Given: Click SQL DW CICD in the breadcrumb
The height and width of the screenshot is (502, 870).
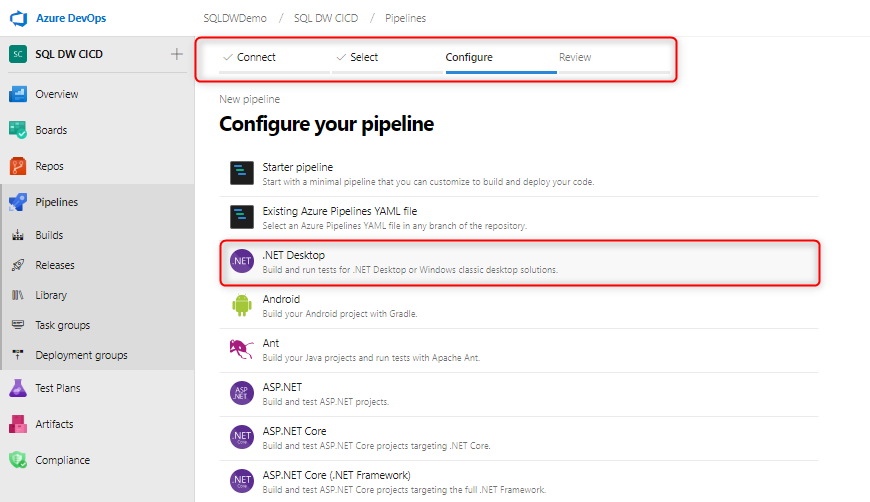Looking at the screenshot, I should [x=326, y=18].
